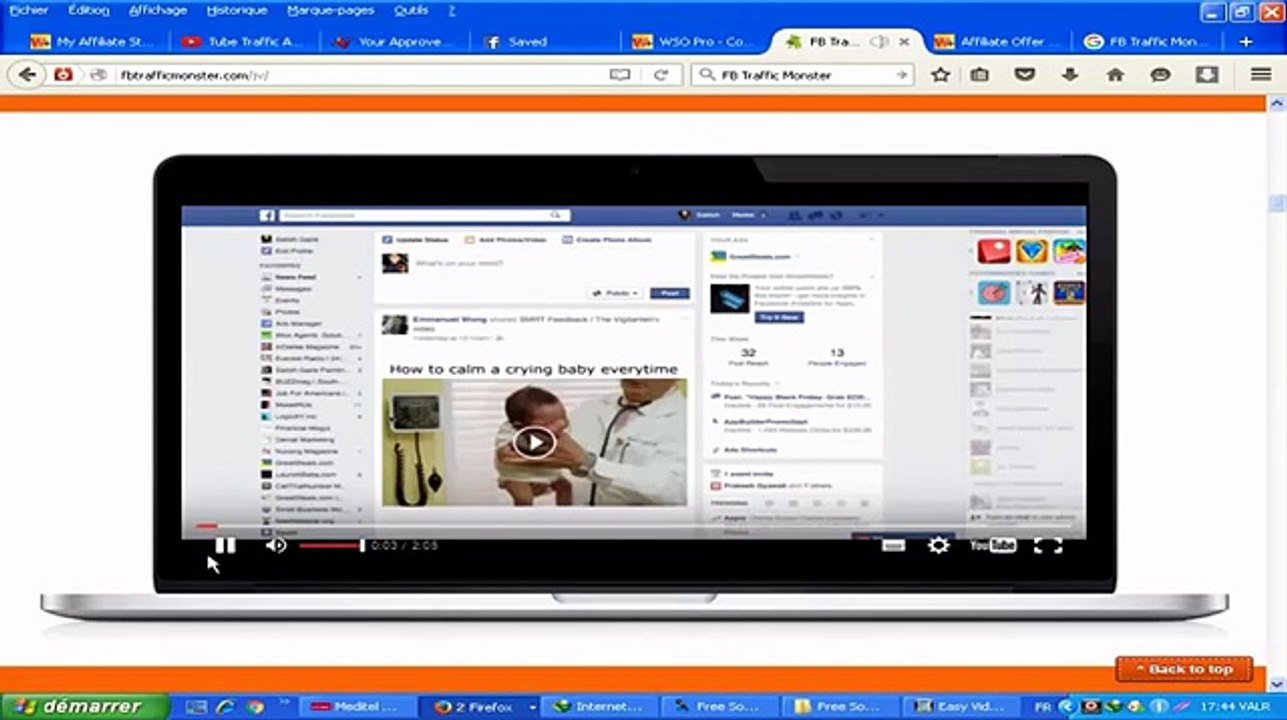Launch Chrome from quick launch
1287x720 pixels.
point(254,706)
